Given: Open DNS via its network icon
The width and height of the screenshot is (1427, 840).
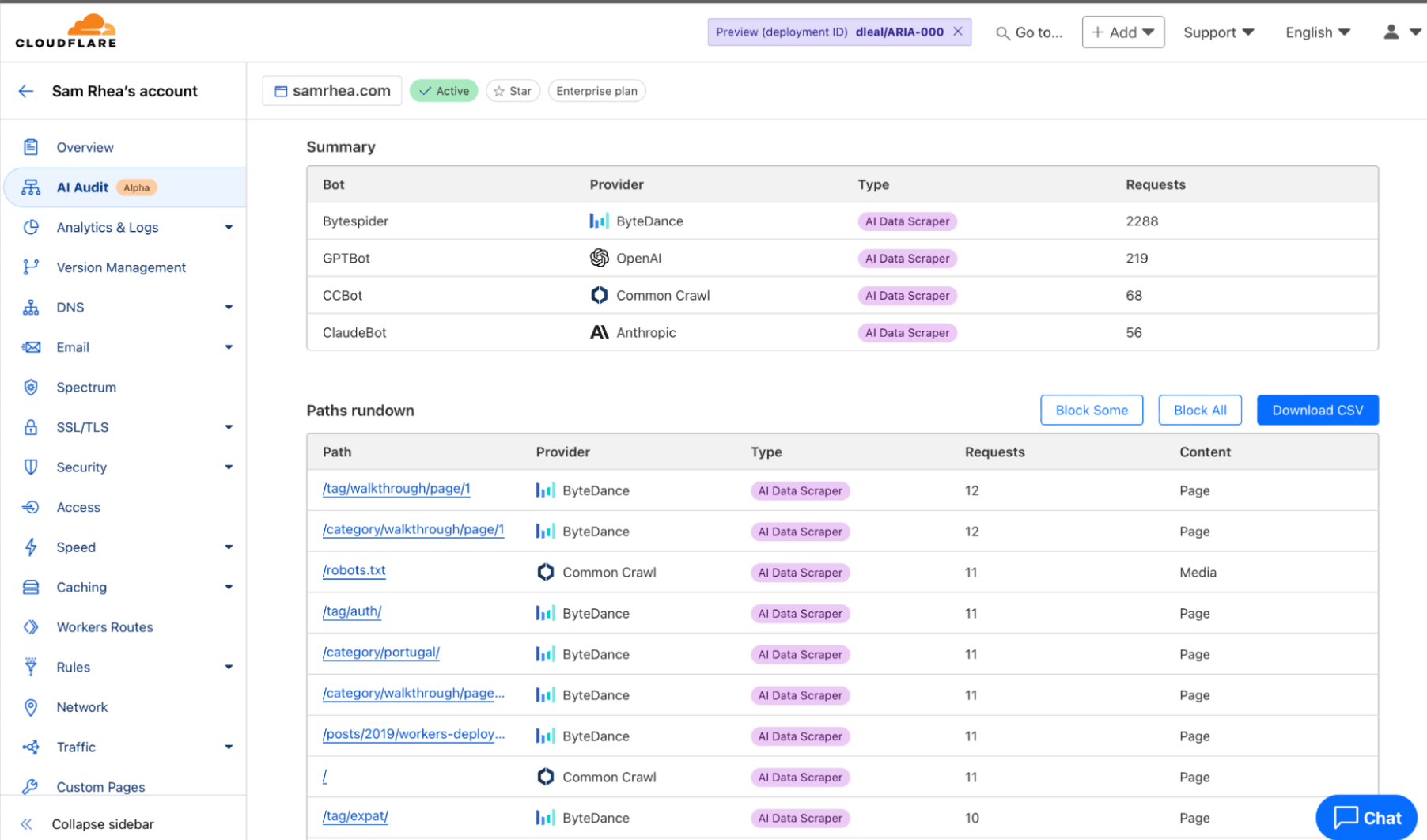Looking at the screenshot, I should 30,307.
